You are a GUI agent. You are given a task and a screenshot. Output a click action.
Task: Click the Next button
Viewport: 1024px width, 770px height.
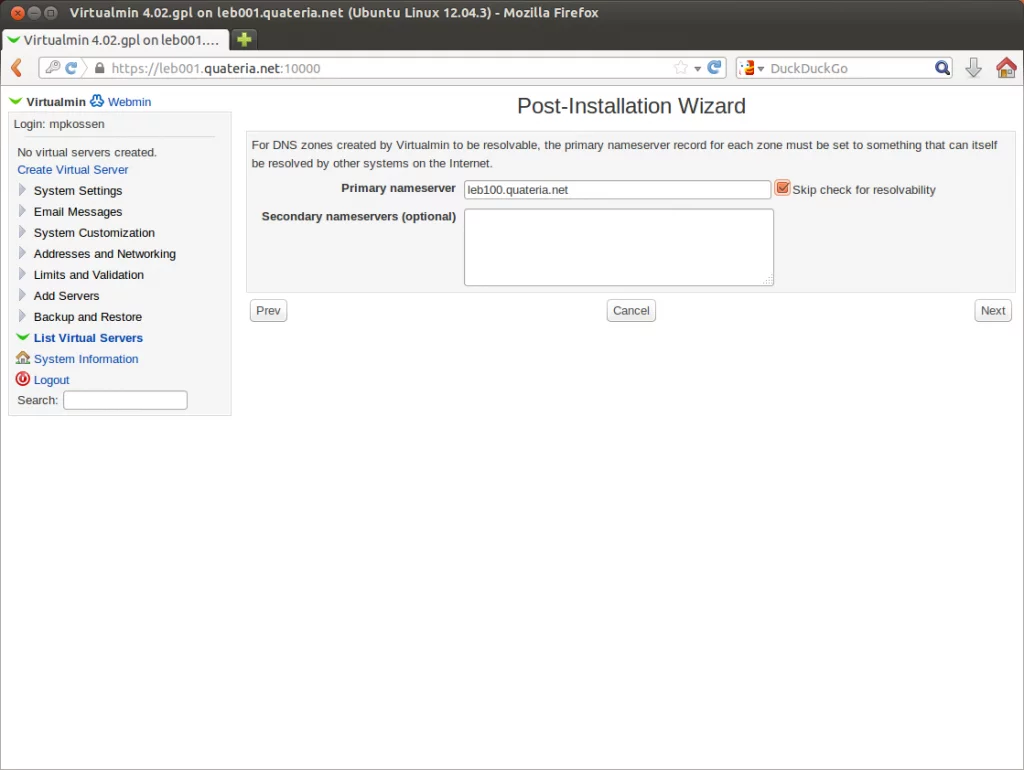click(993, 311)
